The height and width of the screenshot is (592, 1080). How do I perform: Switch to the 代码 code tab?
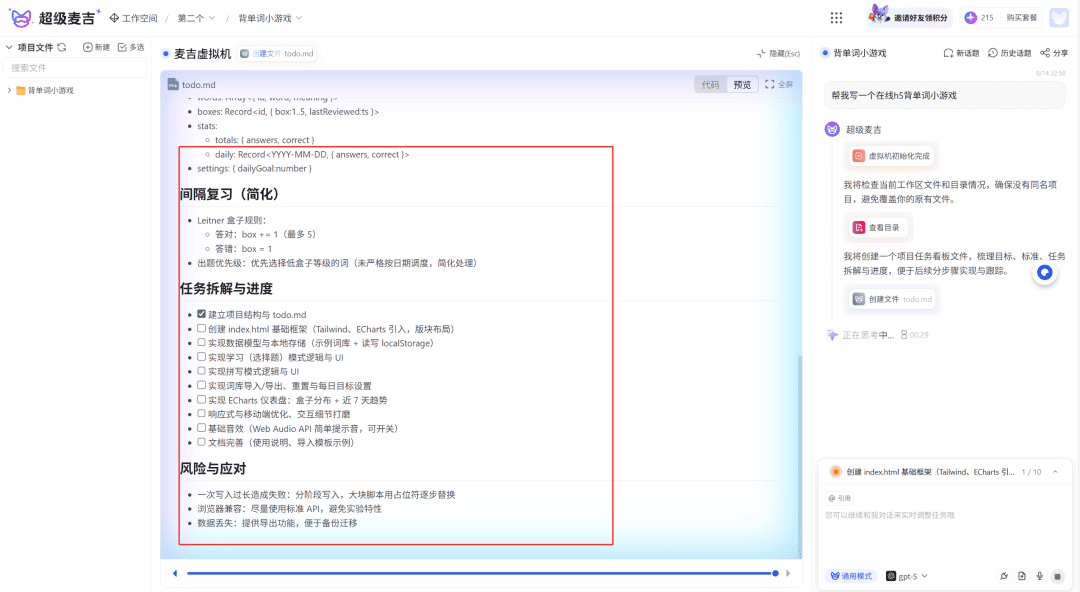(x=710, y=85)
